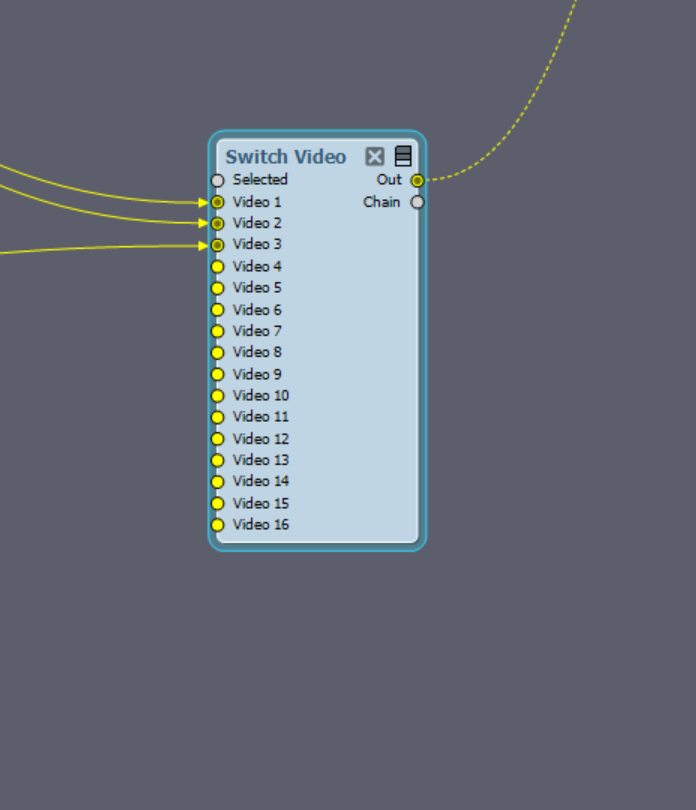Click the 'Video 16' label text
The height and width of the screenshot is (810, 696).
coord(261,524)
